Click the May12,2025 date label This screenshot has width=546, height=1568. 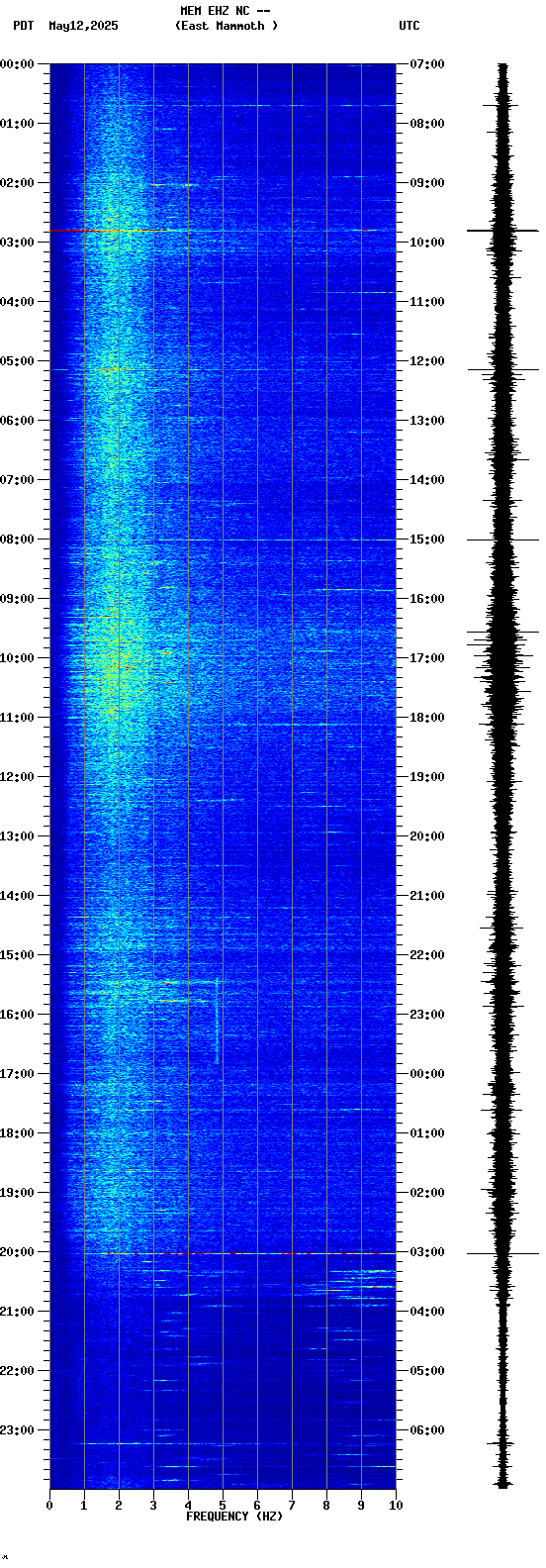[x=83, y=26]
